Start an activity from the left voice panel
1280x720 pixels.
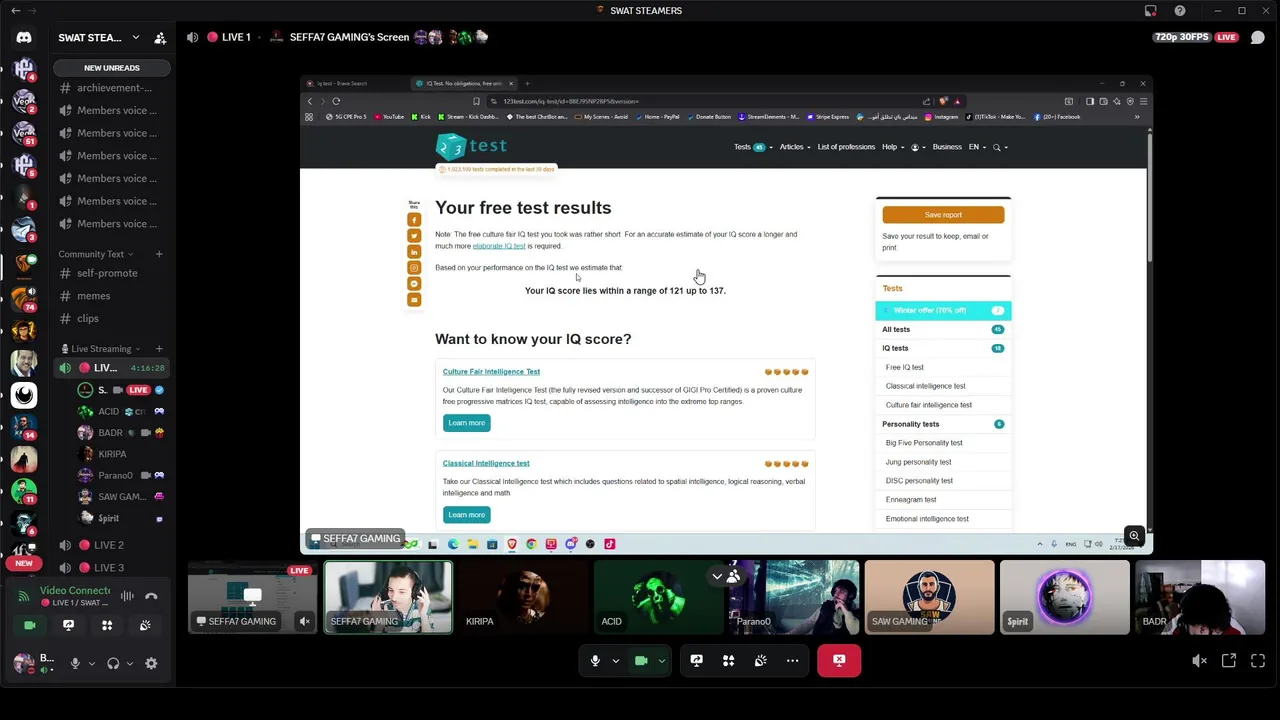107,625
